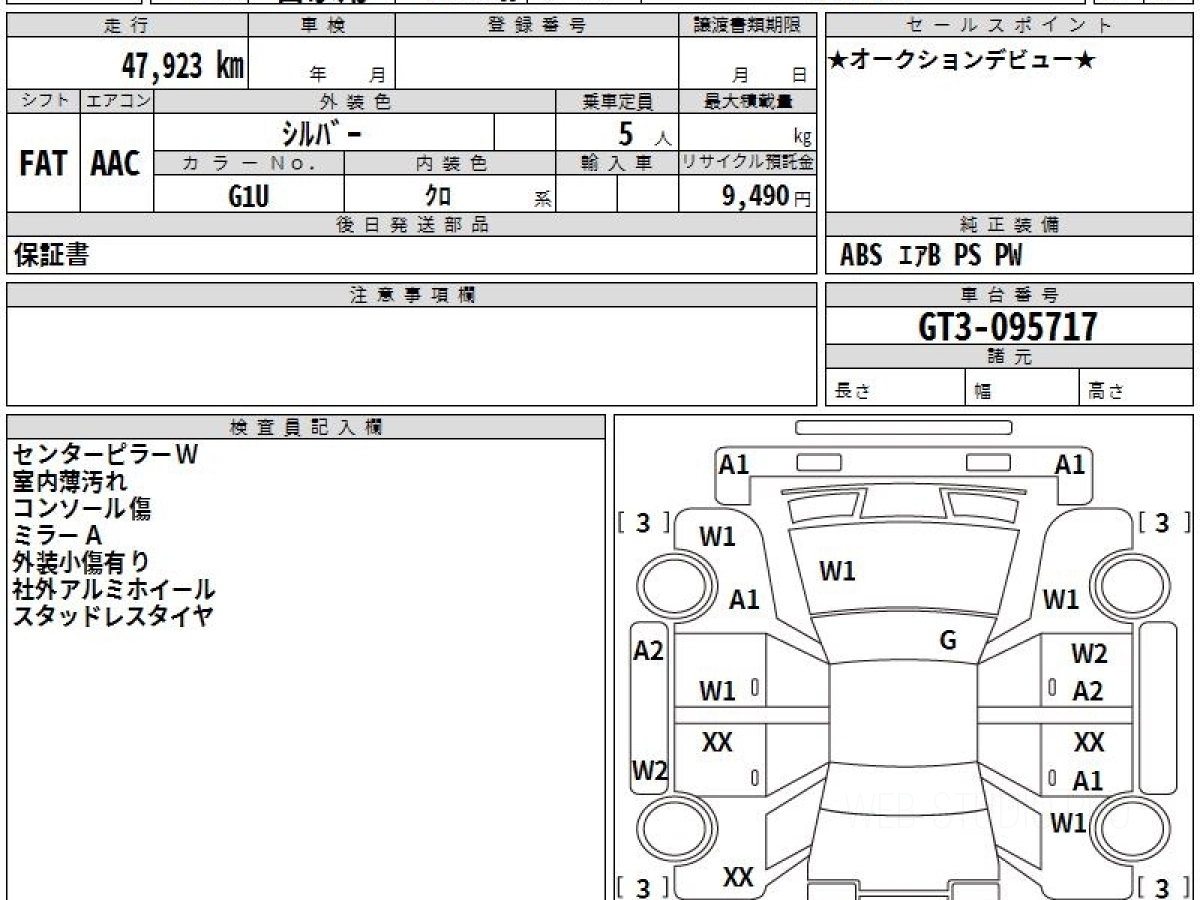Screen dimensions: 1200x900
Task: Select the equipment text ABS エアB PS PW
Action: (x=931, y=256)
